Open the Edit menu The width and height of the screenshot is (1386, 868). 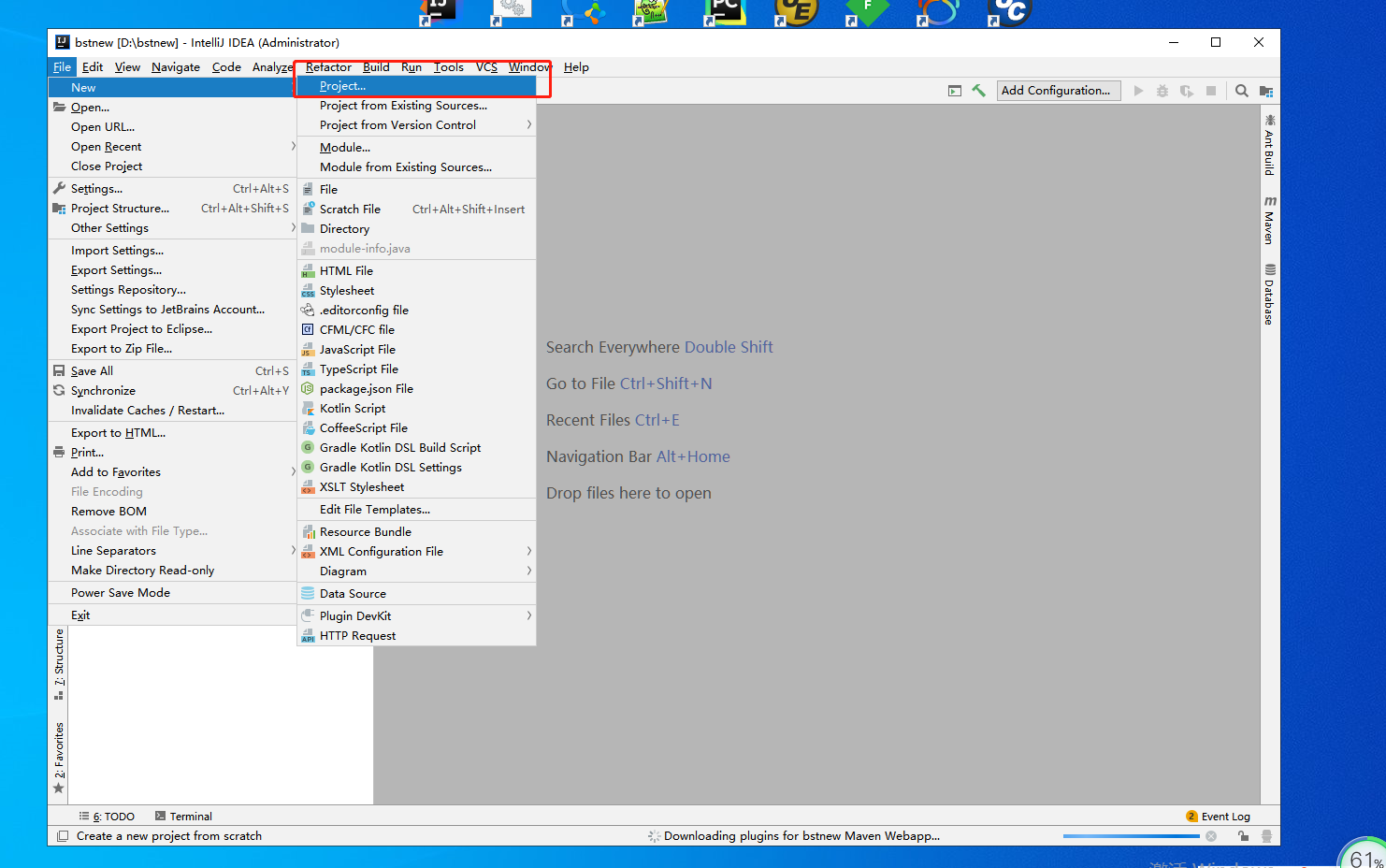point(93,67)
